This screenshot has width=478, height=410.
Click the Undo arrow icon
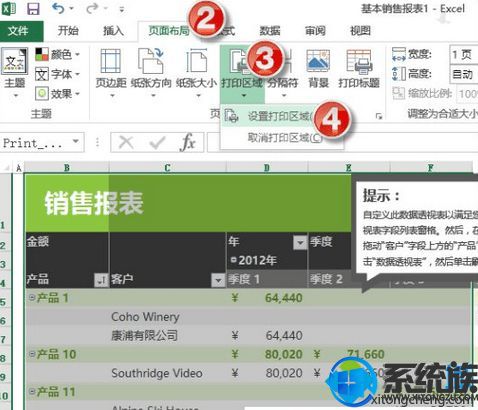pos(59,8)
